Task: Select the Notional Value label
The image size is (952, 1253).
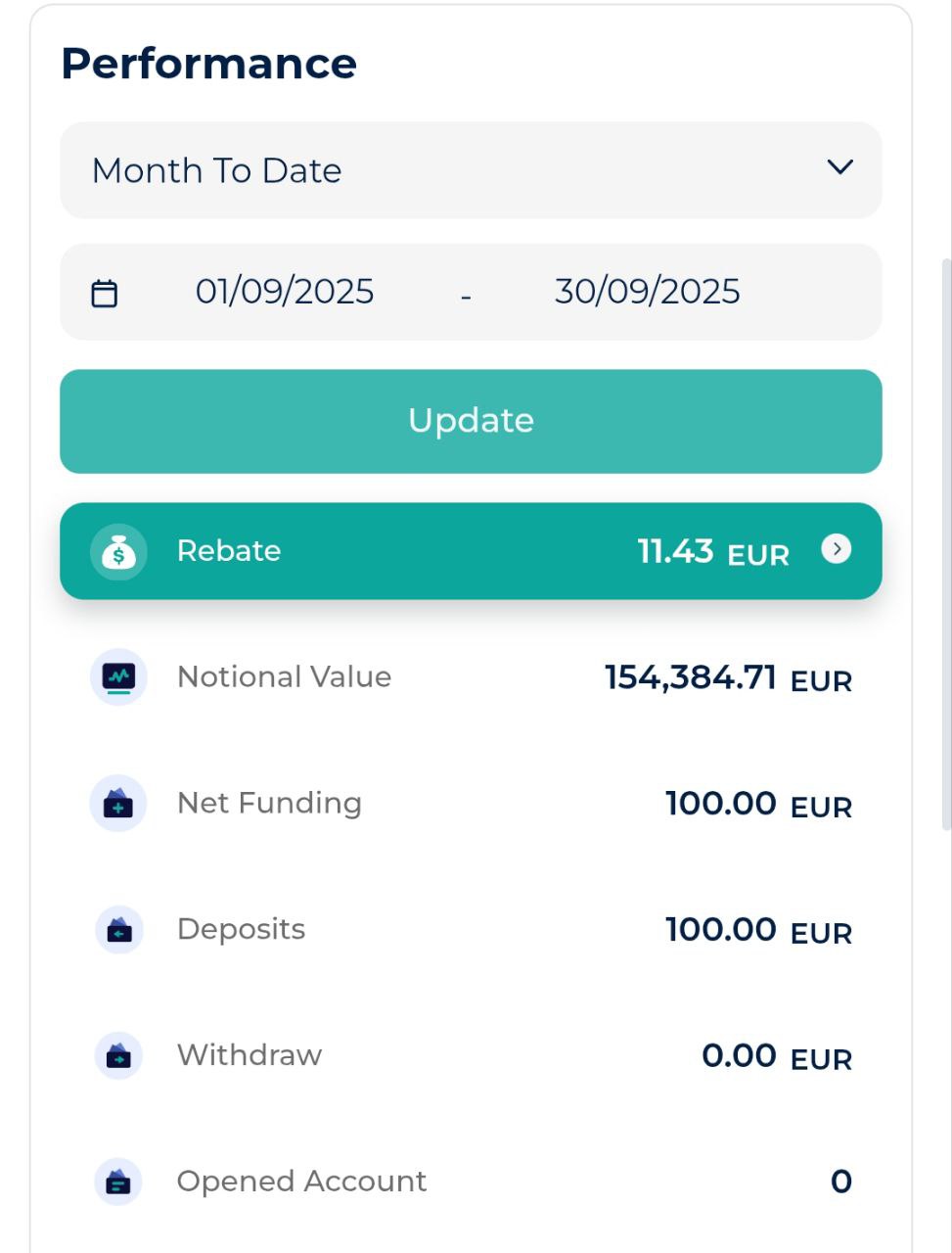Action: click(x=284, y=677)
